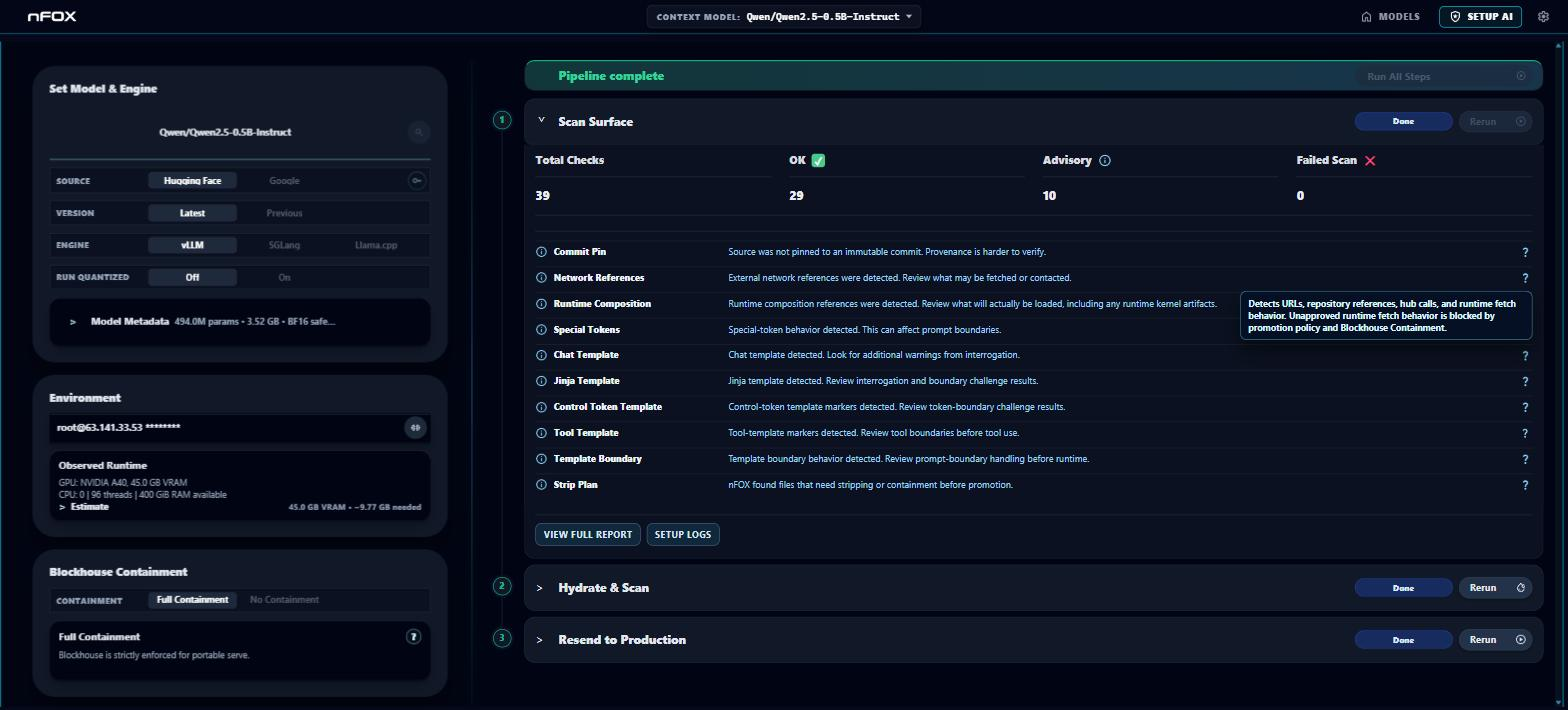Select Hugging Face as source

coord(192,181)
